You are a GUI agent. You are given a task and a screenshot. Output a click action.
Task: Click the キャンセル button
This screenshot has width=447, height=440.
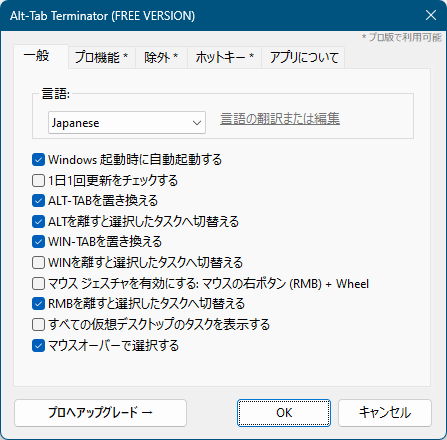click(x=385, y=413)
